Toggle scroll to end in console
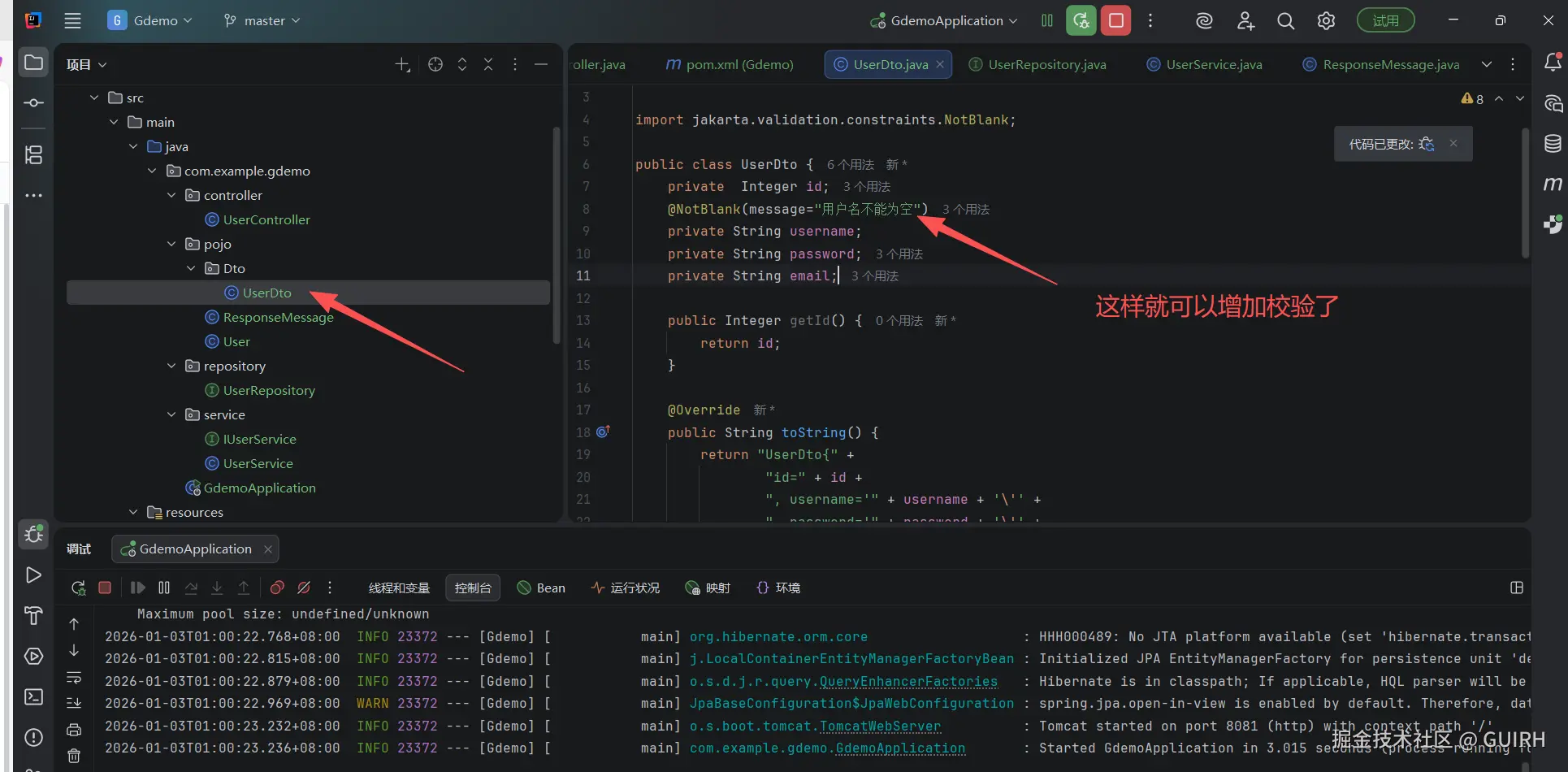 pos(74,703)
